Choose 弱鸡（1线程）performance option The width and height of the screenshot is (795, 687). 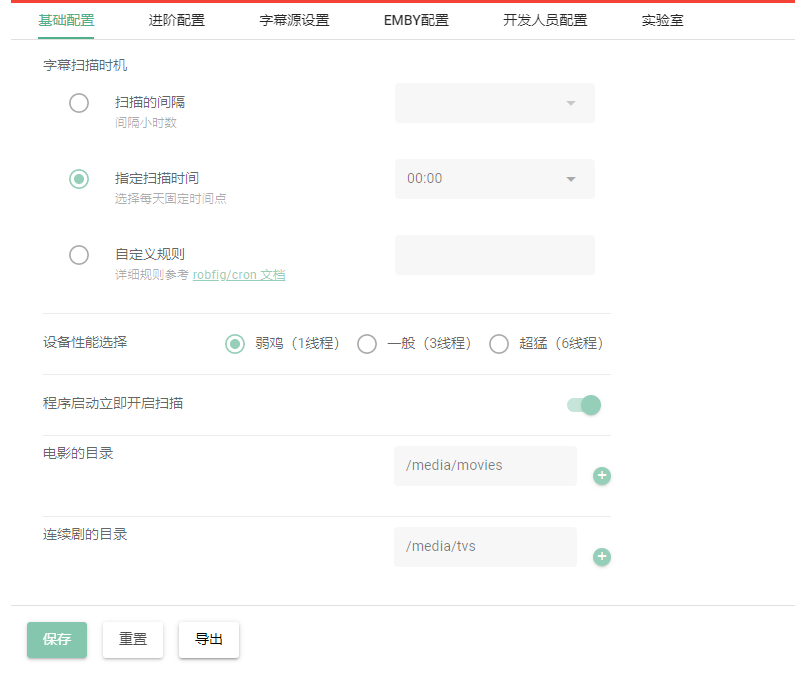tap(235, 344)
